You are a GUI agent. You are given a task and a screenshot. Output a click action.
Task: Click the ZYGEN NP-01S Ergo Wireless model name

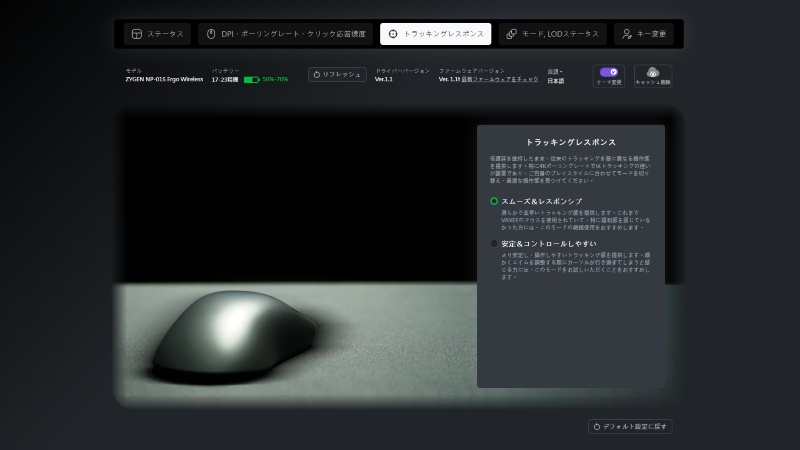point(164,79)
